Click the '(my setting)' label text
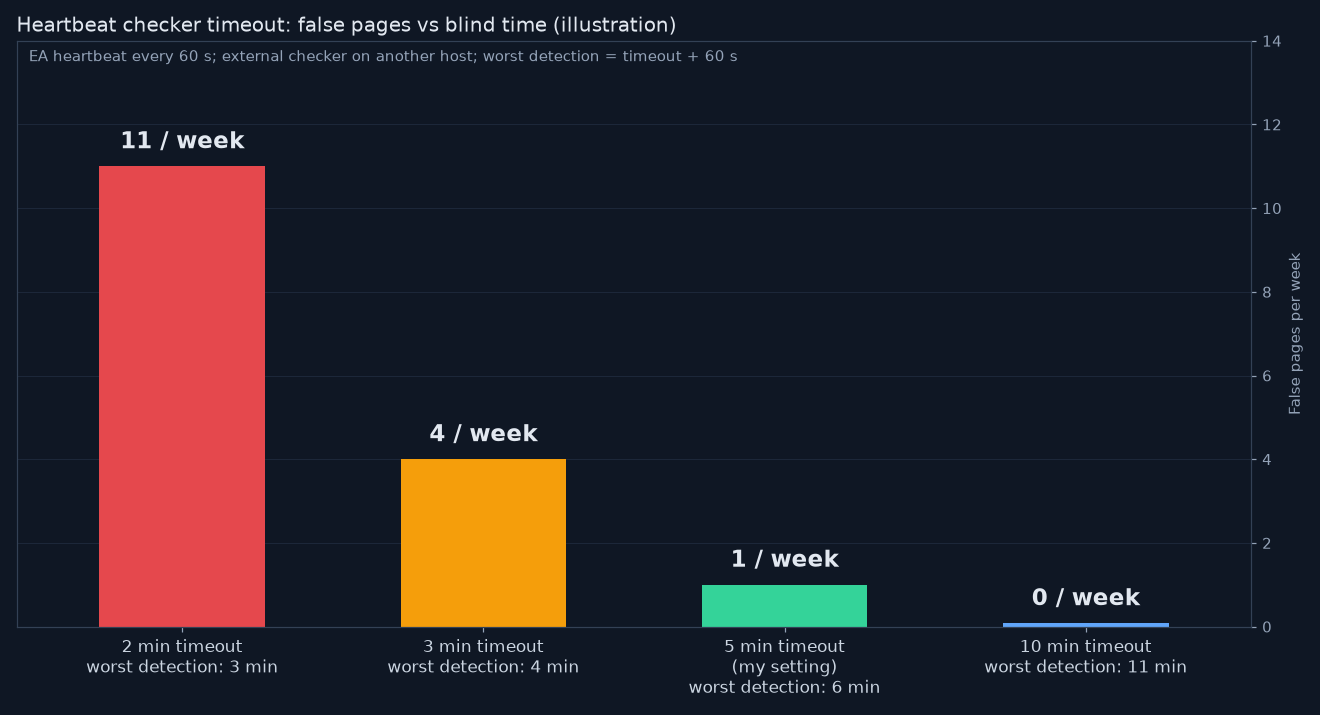1320x715 pixels. pos(784,667)
